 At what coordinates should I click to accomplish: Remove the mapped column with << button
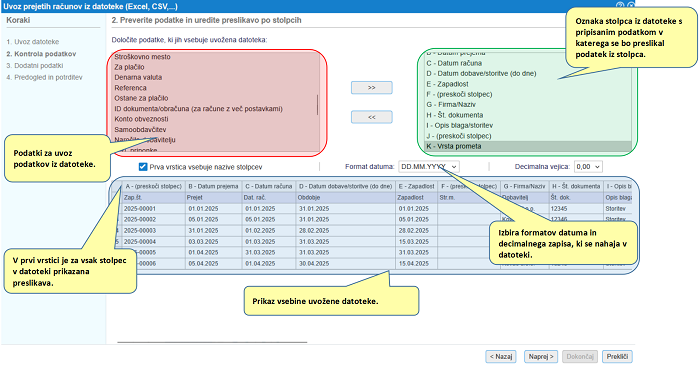pos(371,117)
